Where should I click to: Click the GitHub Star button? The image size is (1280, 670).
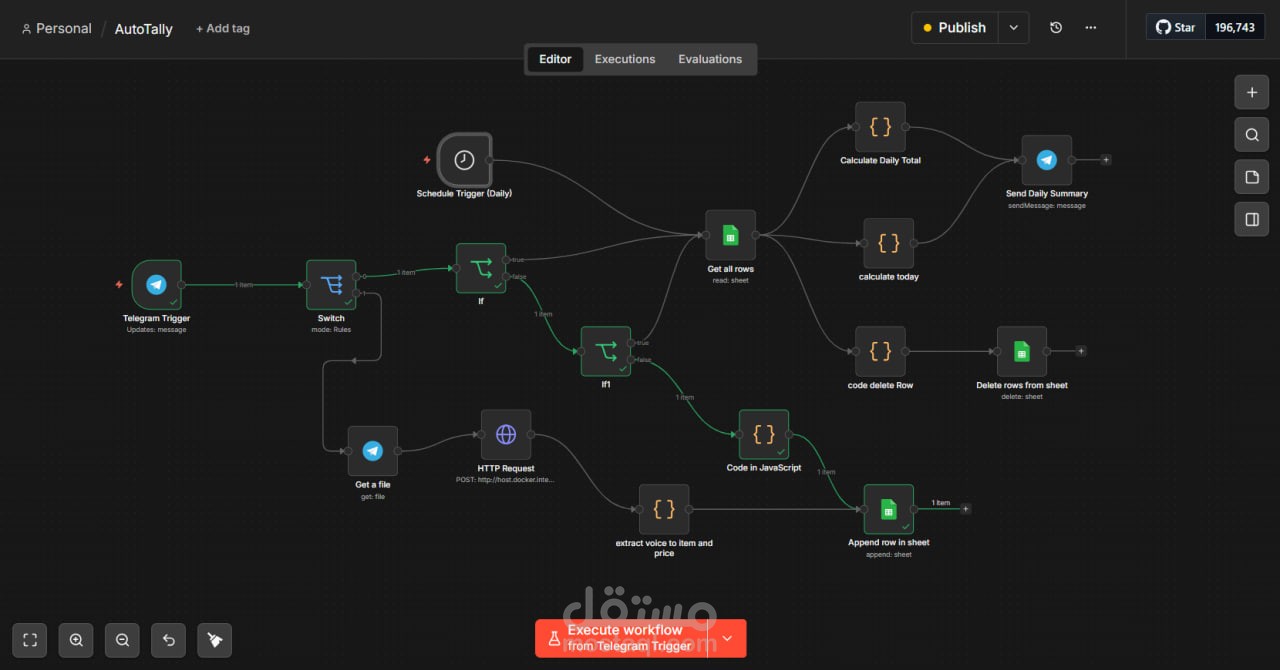tap(1176, 27)
